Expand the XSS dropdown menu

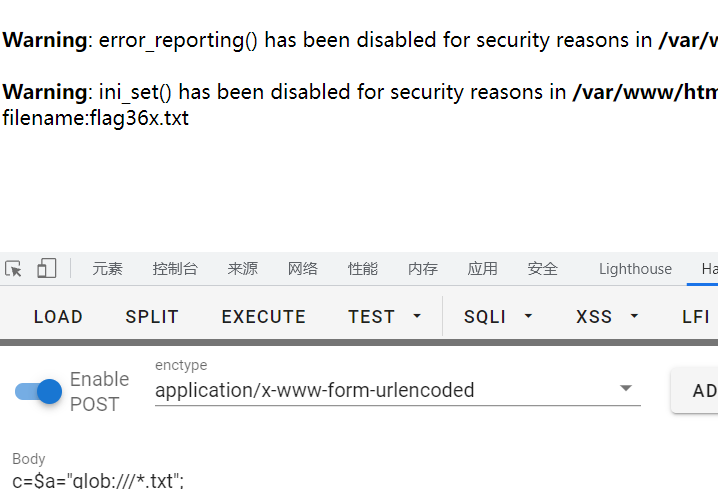coord(607,317)
